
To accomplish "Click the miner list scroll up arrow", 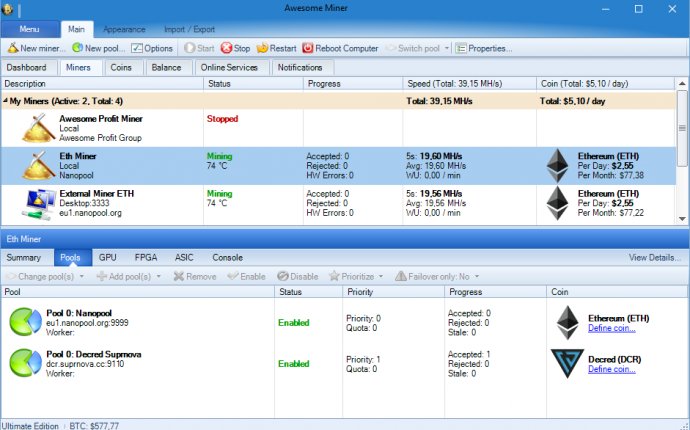I will coord(682,84).
